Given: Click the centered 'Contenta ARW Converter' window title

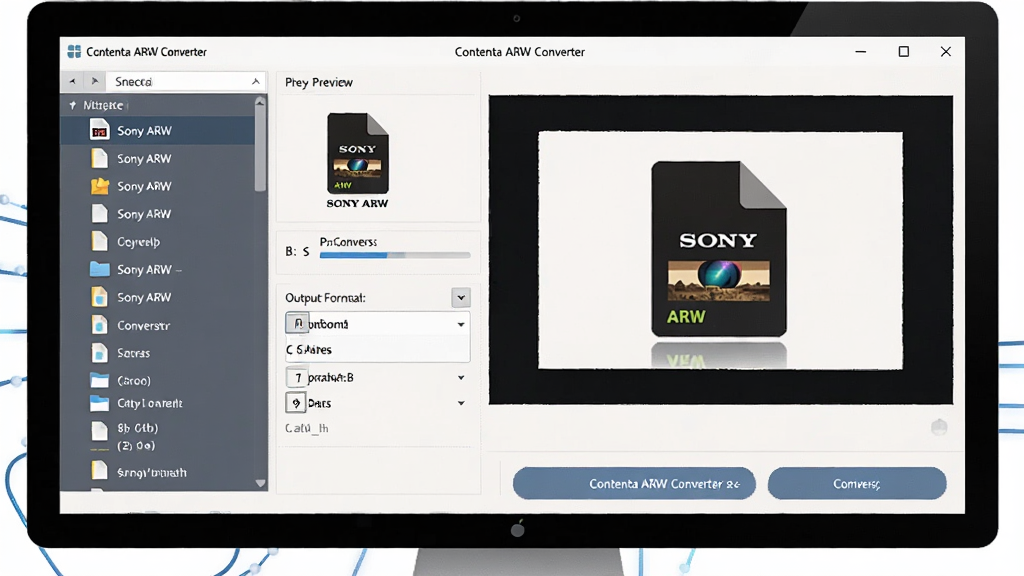Looking at the screenshot, I should tap(520, 52).
